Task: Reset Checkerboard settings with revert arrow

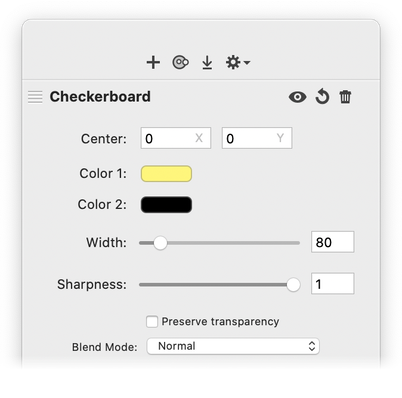Action: pyautogui.click(x=322, y=97)
